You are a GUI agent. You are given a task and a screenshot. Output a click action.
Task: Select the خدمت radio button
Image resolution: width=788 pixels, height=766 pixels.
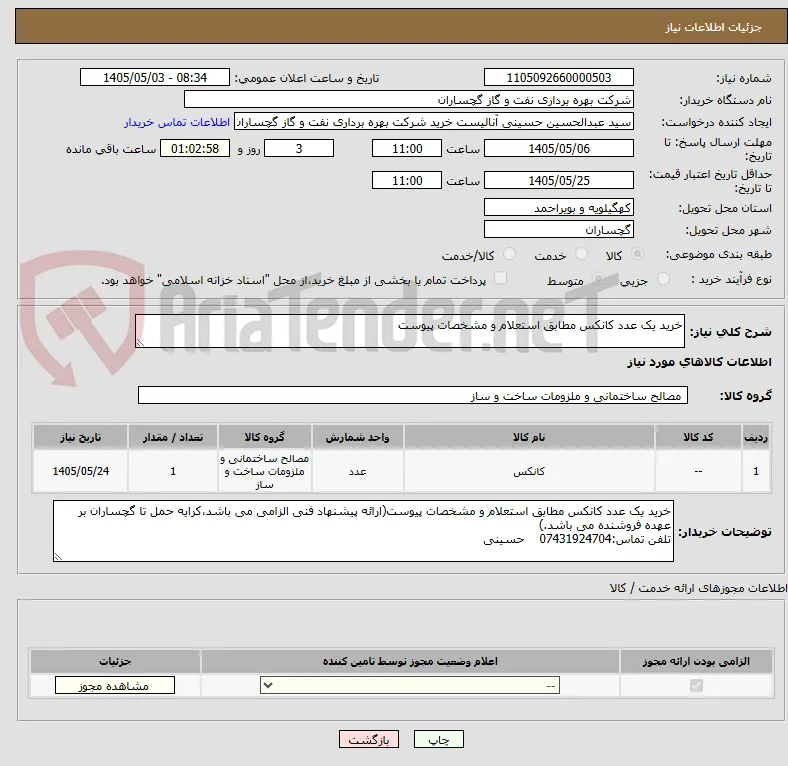581,254
